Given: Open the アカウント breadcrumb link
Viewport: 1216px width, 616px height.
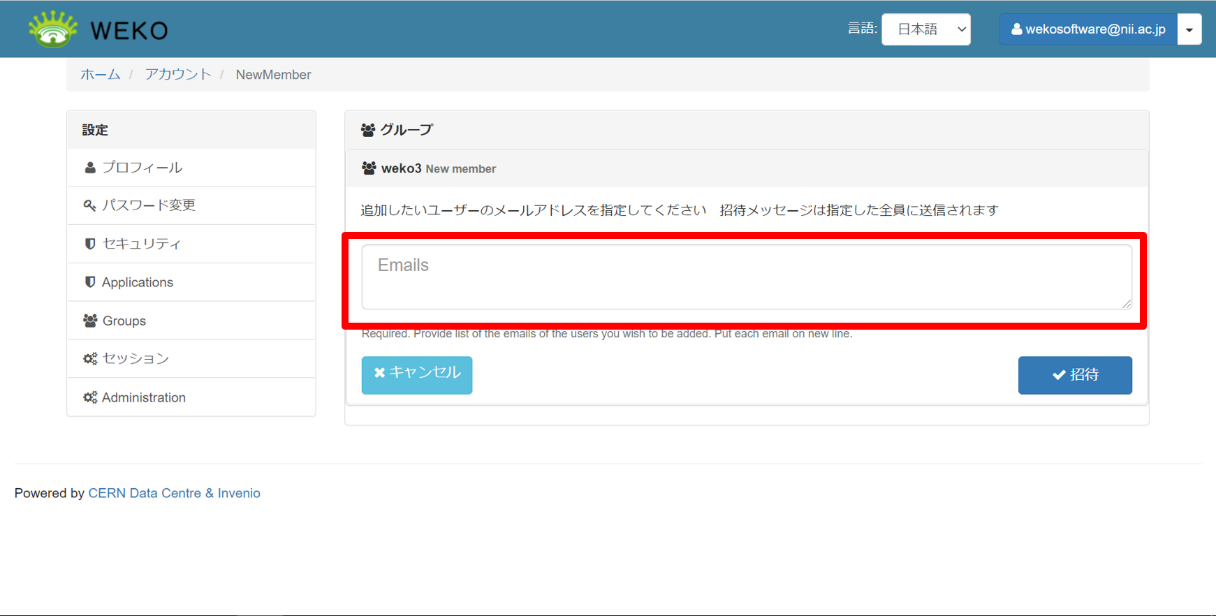Looking at the screenshot, I should pyautogui.click(x=178, y=75).
